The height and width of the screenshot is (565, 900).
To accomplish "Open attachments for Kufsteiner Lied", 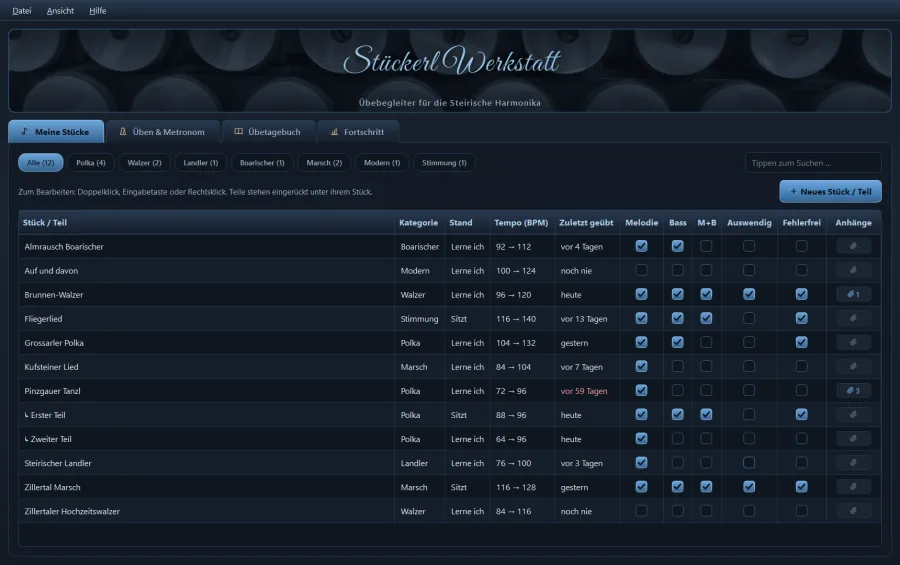I will [854, 367].
